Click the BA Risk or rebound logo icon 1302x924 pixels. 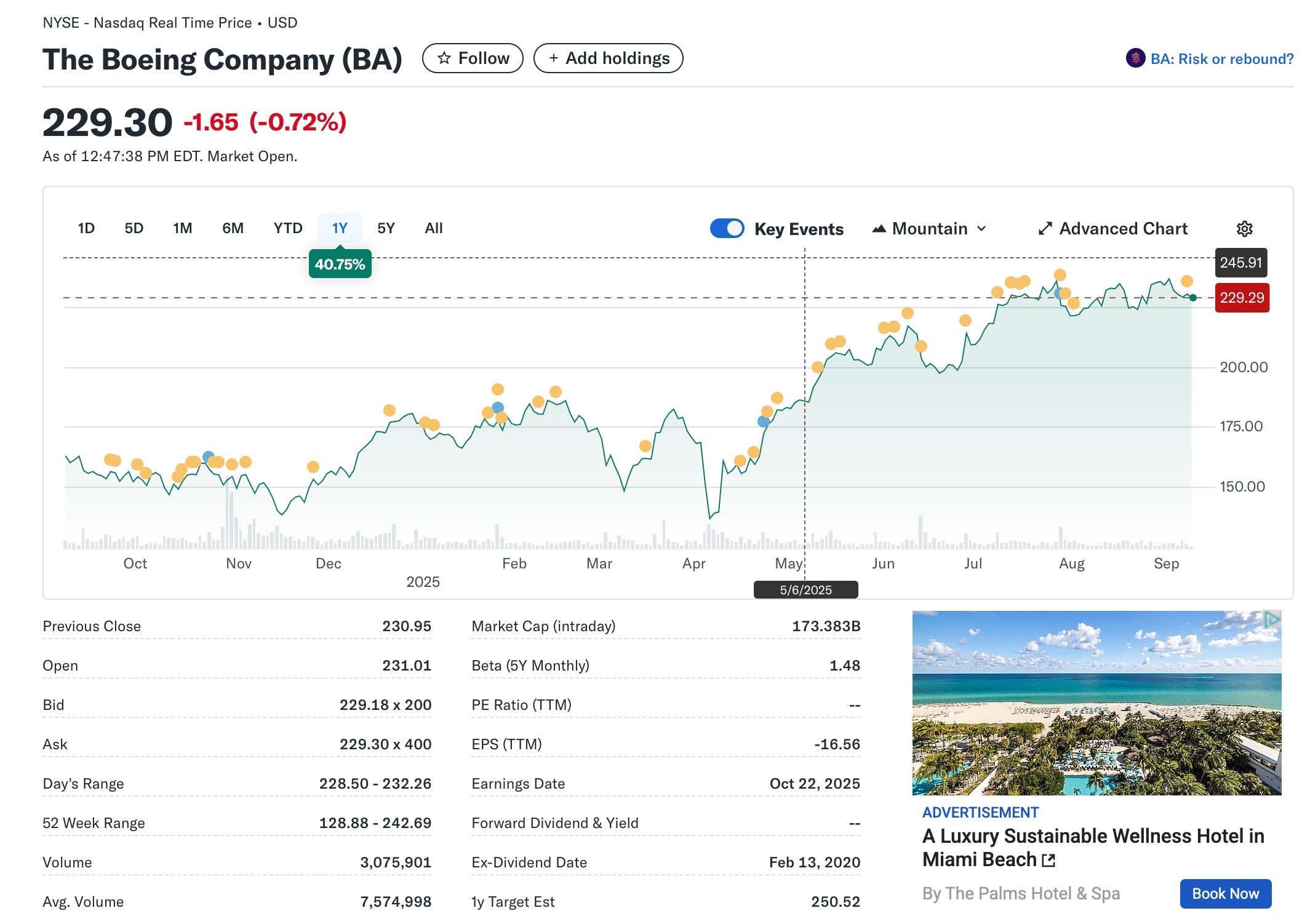[x=1135, y=58]
